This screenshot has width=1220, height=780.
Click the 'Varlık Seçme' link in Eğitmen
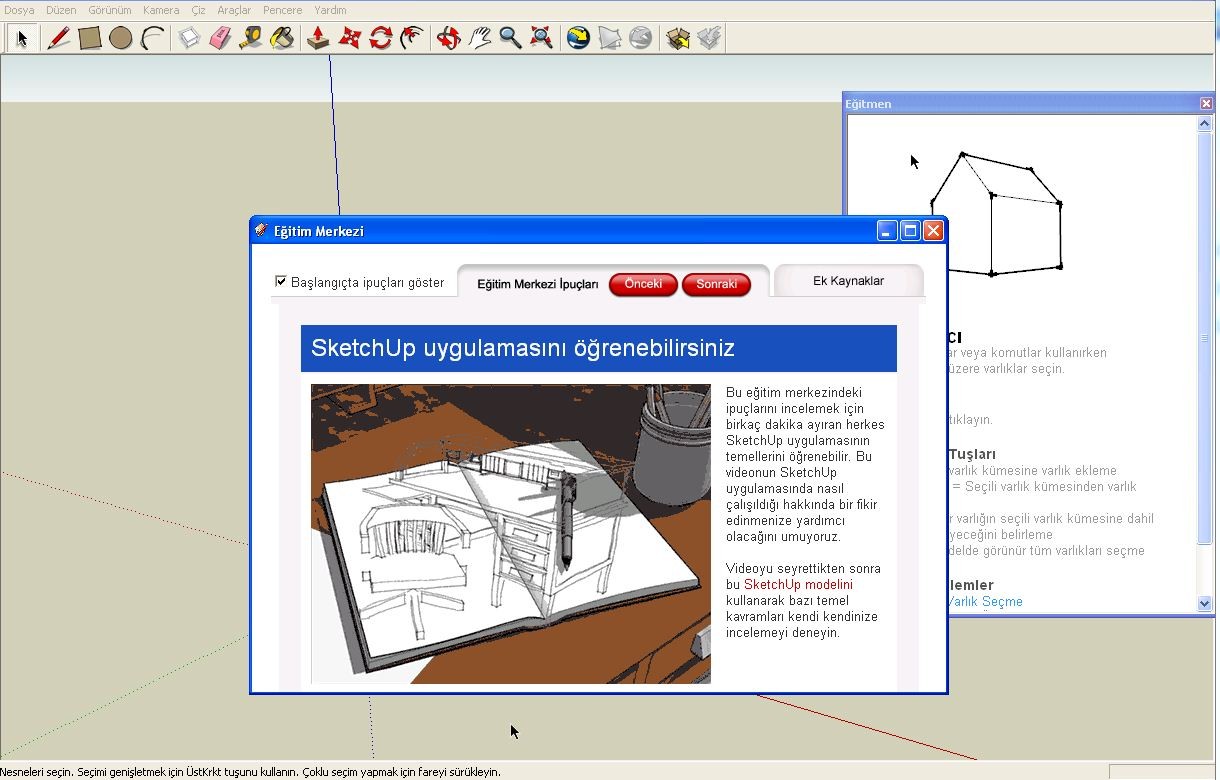point(985,601)
